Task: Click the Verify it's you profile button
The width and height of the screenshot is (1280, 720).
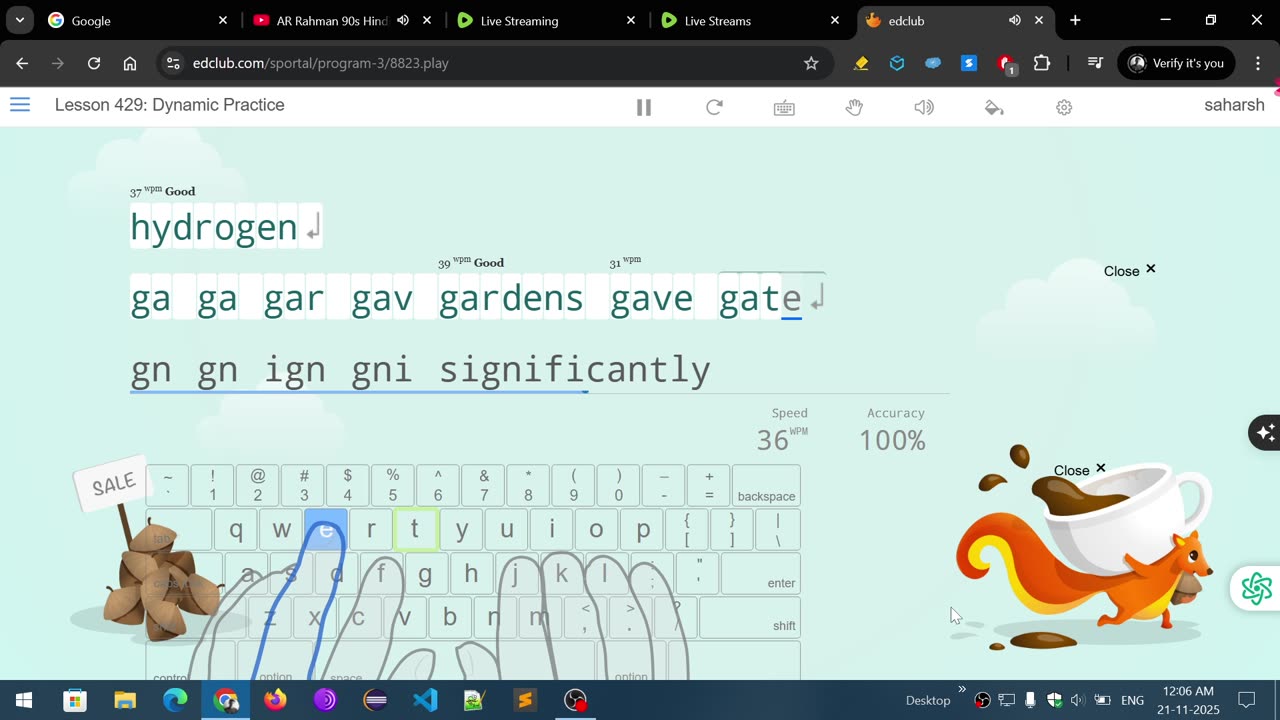Action: click(1176, 63)
